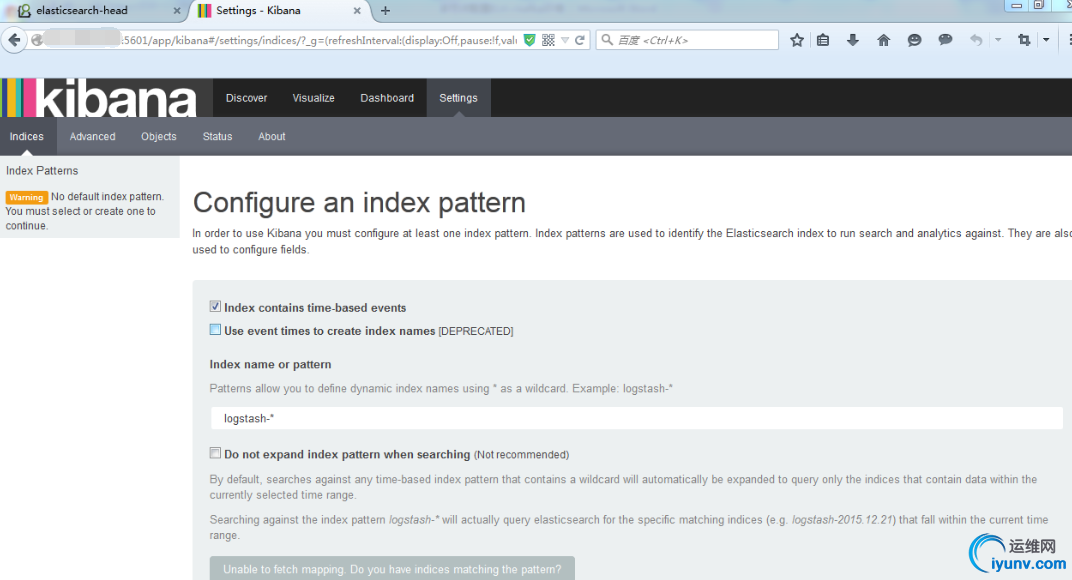Click the Index name or pattern label

coord(270,365)
